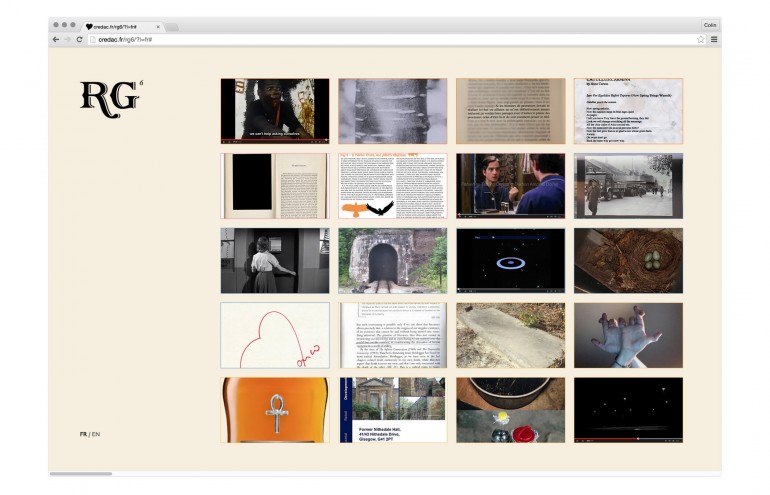Open a new tab next to credac.fr
Screen dimensions: 770x495
click(172, 26)
